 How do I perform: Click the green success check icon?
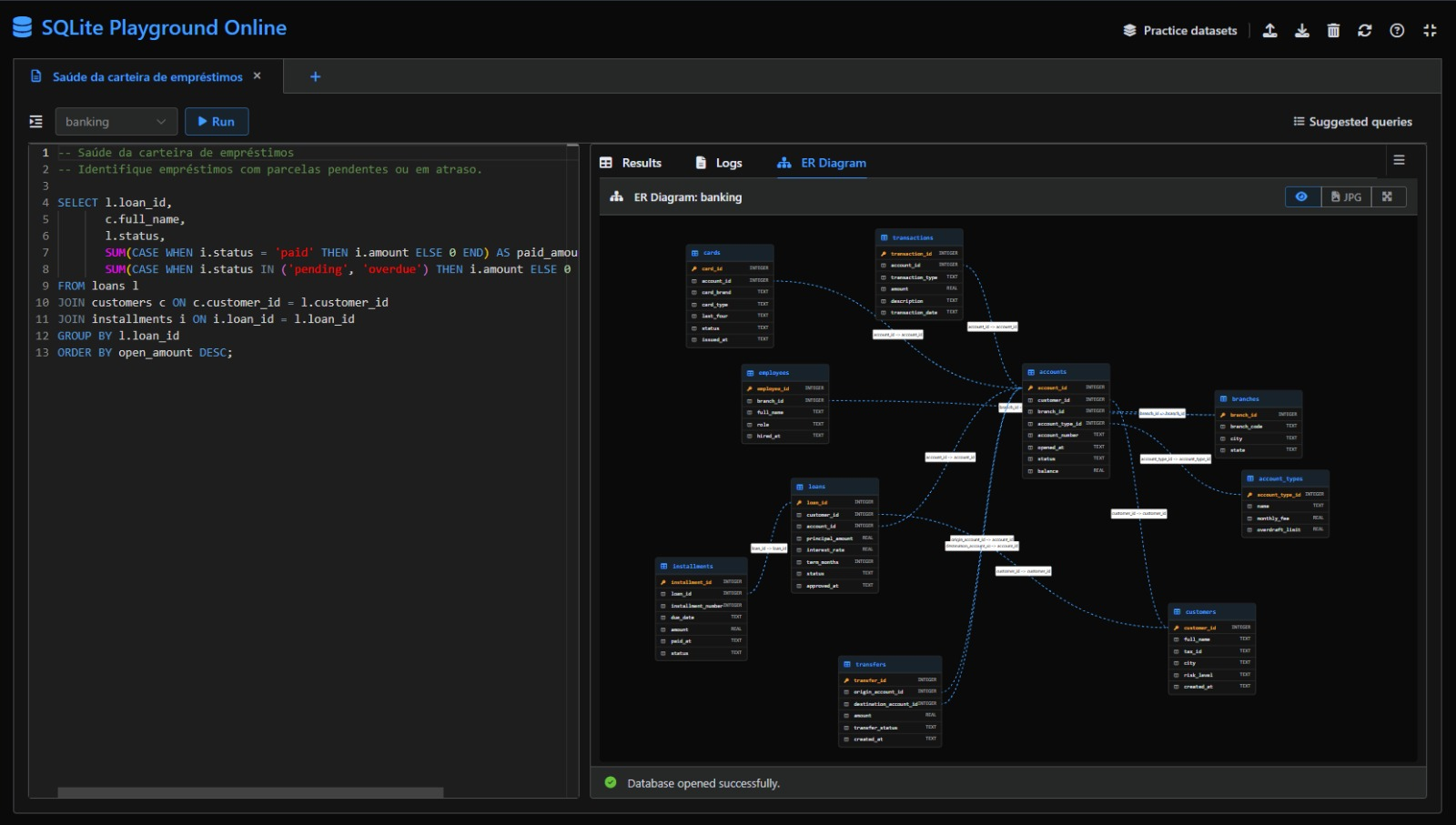(x=611, y=782)
